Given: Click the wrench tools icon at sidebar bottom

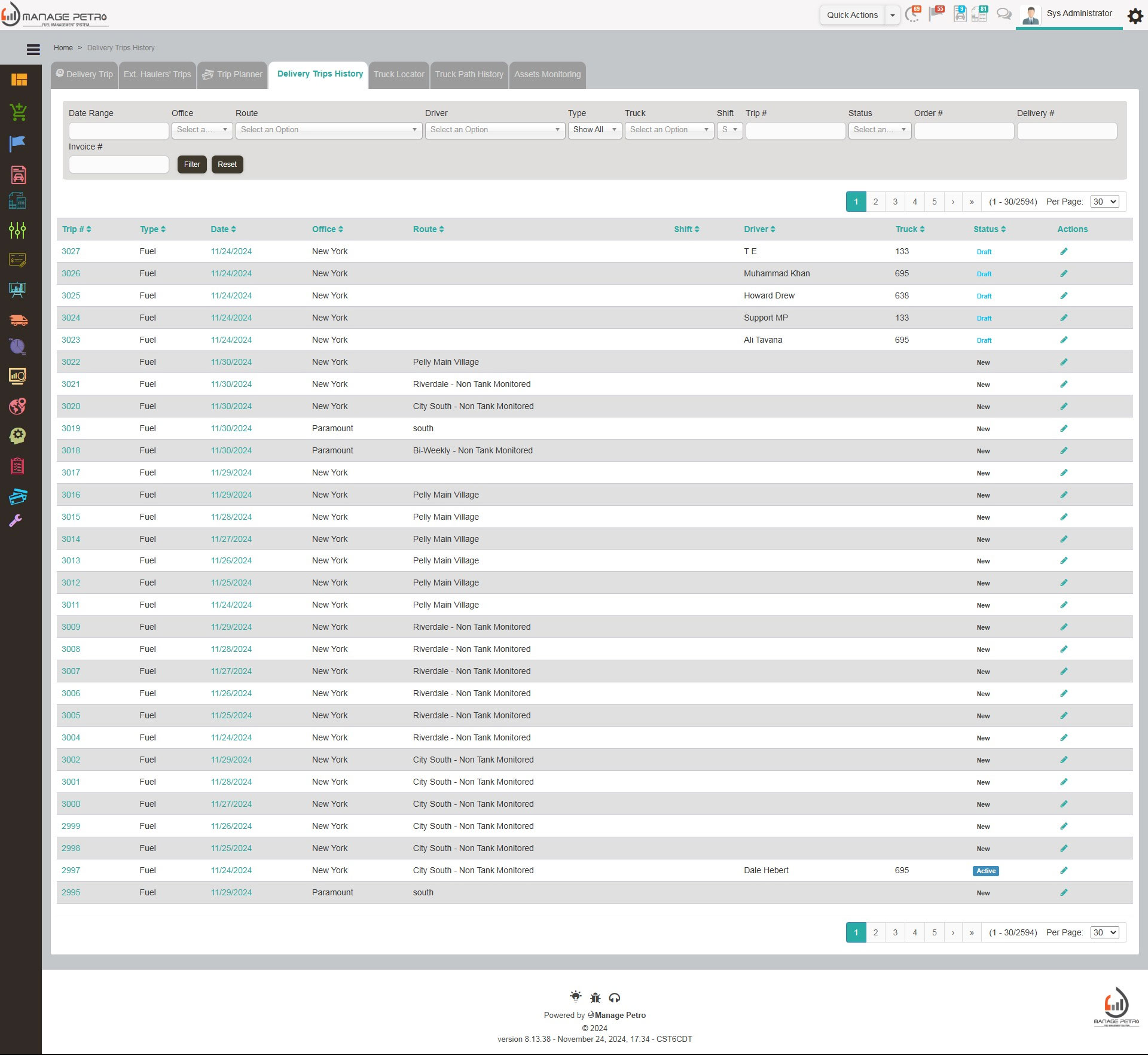Looking at the screenshot, I should coord(15,520).
